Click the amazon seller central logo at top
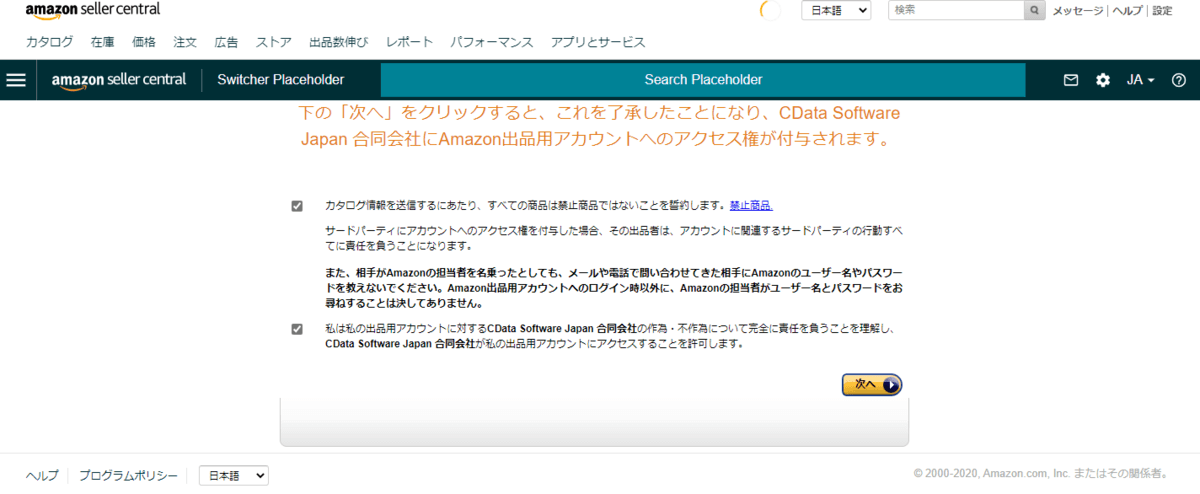Viewport: 1200px width, 494px height. 93,10
